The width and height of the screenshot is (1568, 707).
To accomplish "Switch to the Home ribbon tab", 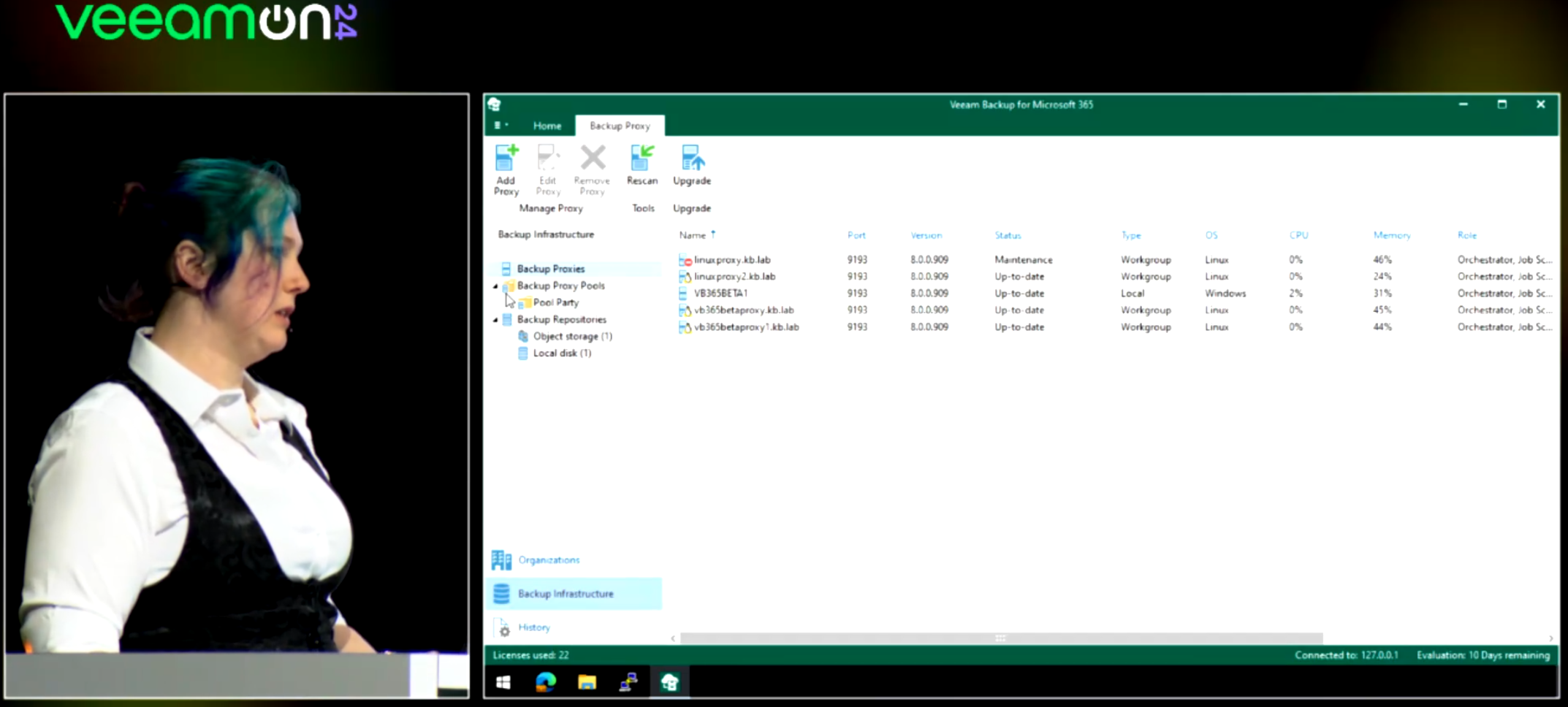I will click(547, 126).
